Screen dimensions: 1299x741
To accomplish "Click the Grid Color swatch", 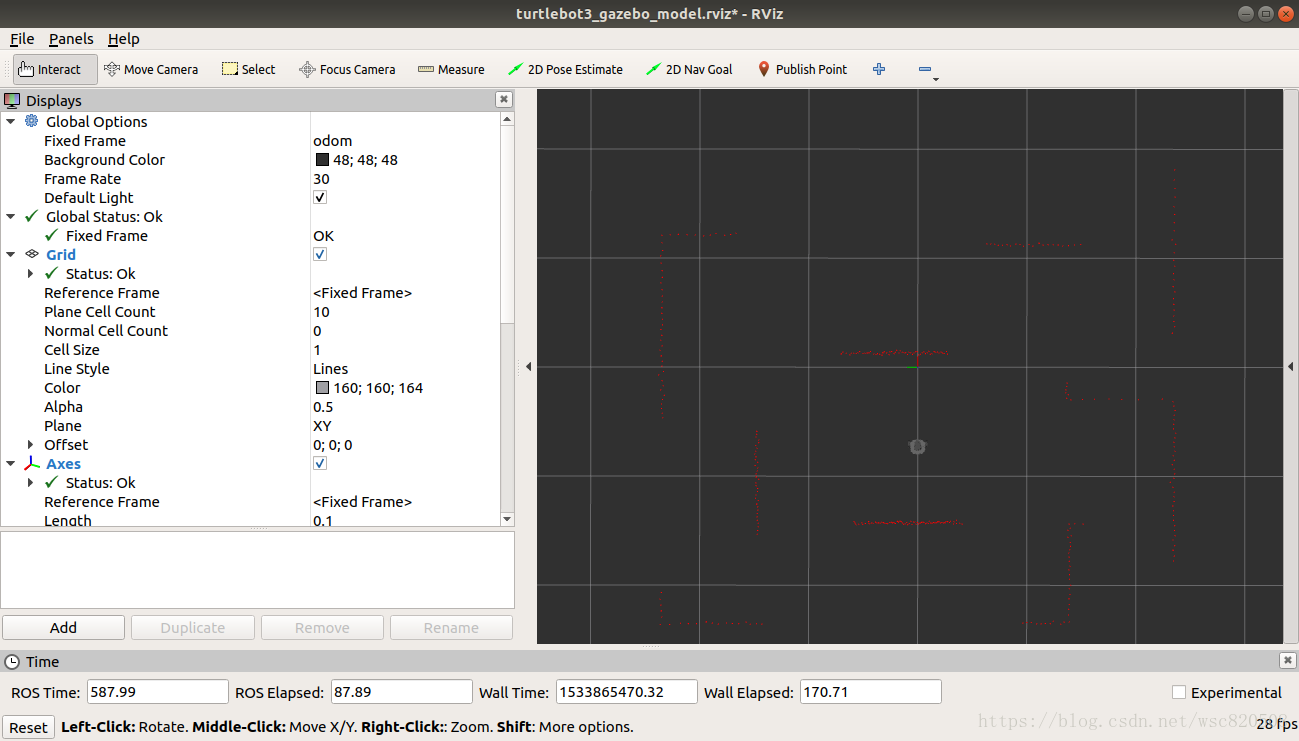I will [322, 388].
